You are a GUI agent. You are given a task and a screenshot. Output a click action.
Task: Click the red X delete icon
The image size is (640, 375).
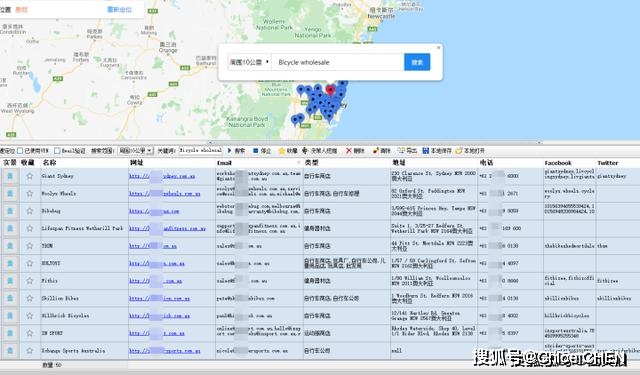pos(349,151)
